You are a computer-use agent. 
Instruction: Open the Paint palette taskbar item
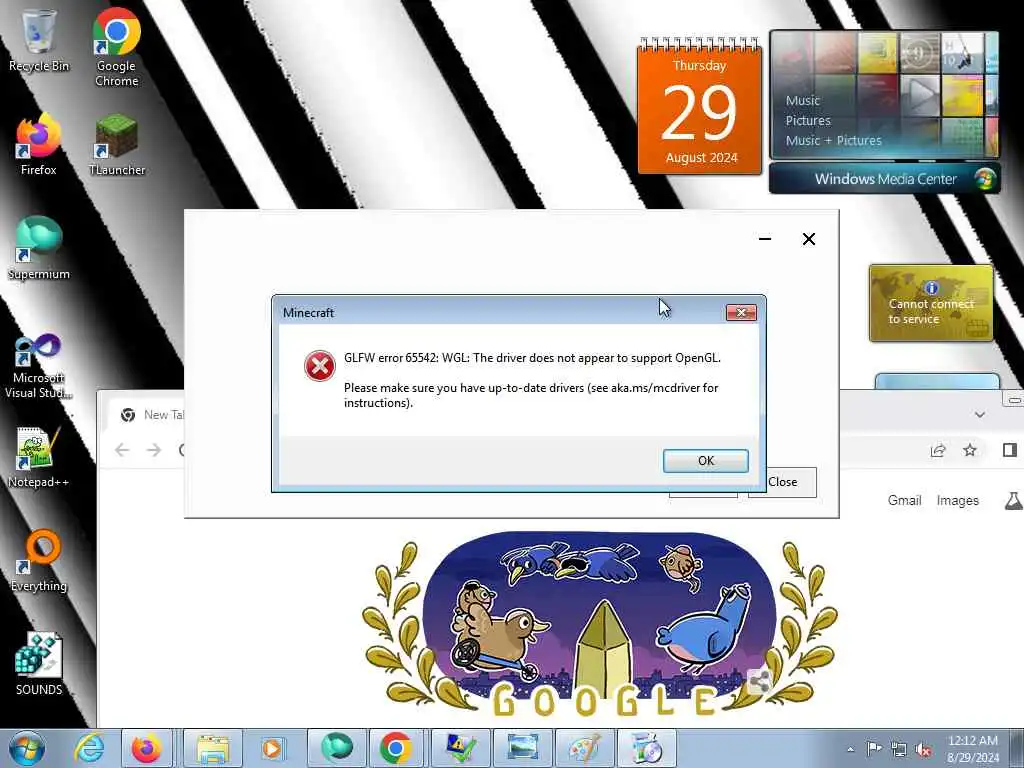coord(584,748)
